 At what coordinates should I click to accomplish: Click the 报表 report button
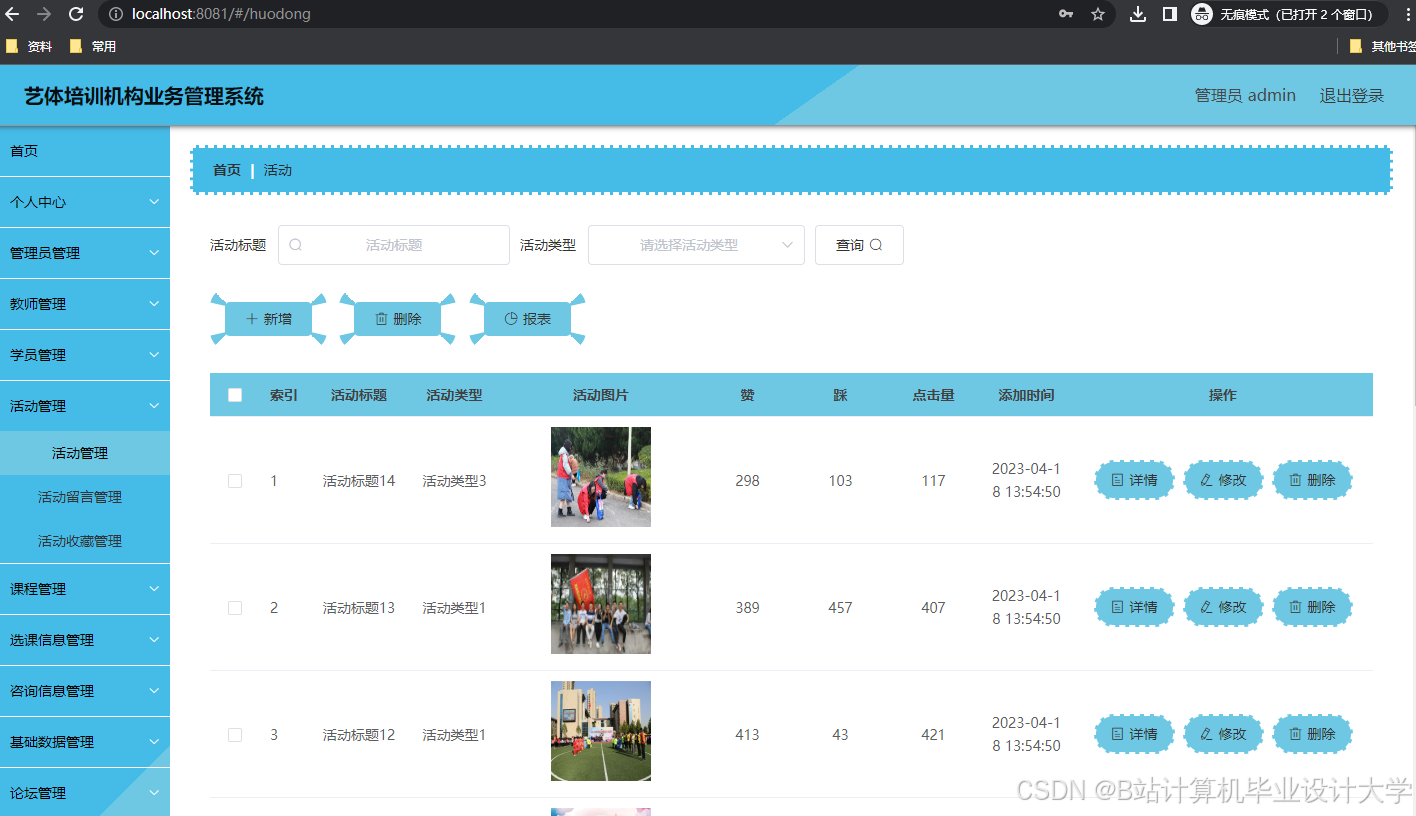coord(527,319)
